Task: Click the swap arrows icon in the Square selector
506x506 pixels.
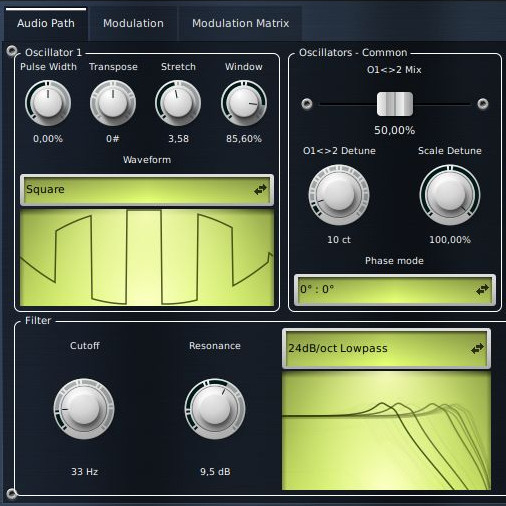Action: click(x=260, y=189)
